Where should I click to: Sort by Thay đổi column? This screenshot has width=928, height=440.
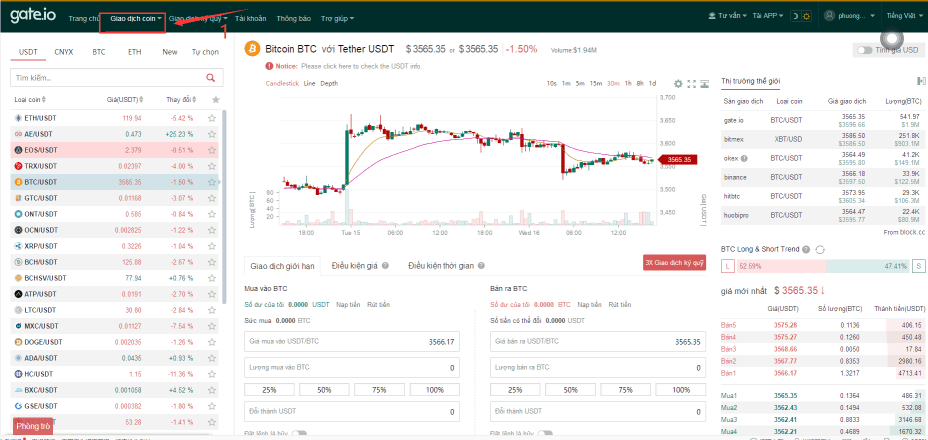181,99
